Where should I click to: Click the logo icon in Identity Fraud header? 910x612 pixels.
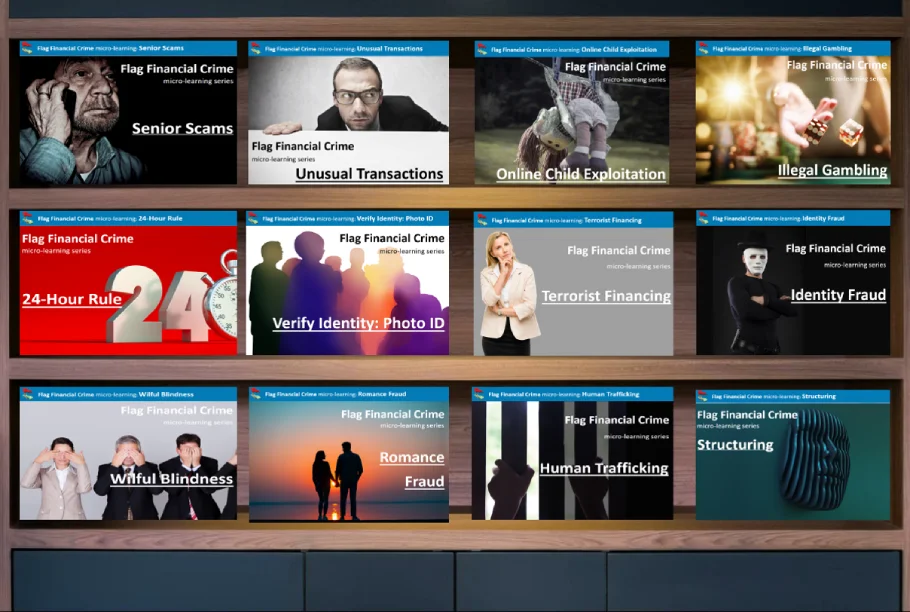pyautogui.click(x=703, y=218)
